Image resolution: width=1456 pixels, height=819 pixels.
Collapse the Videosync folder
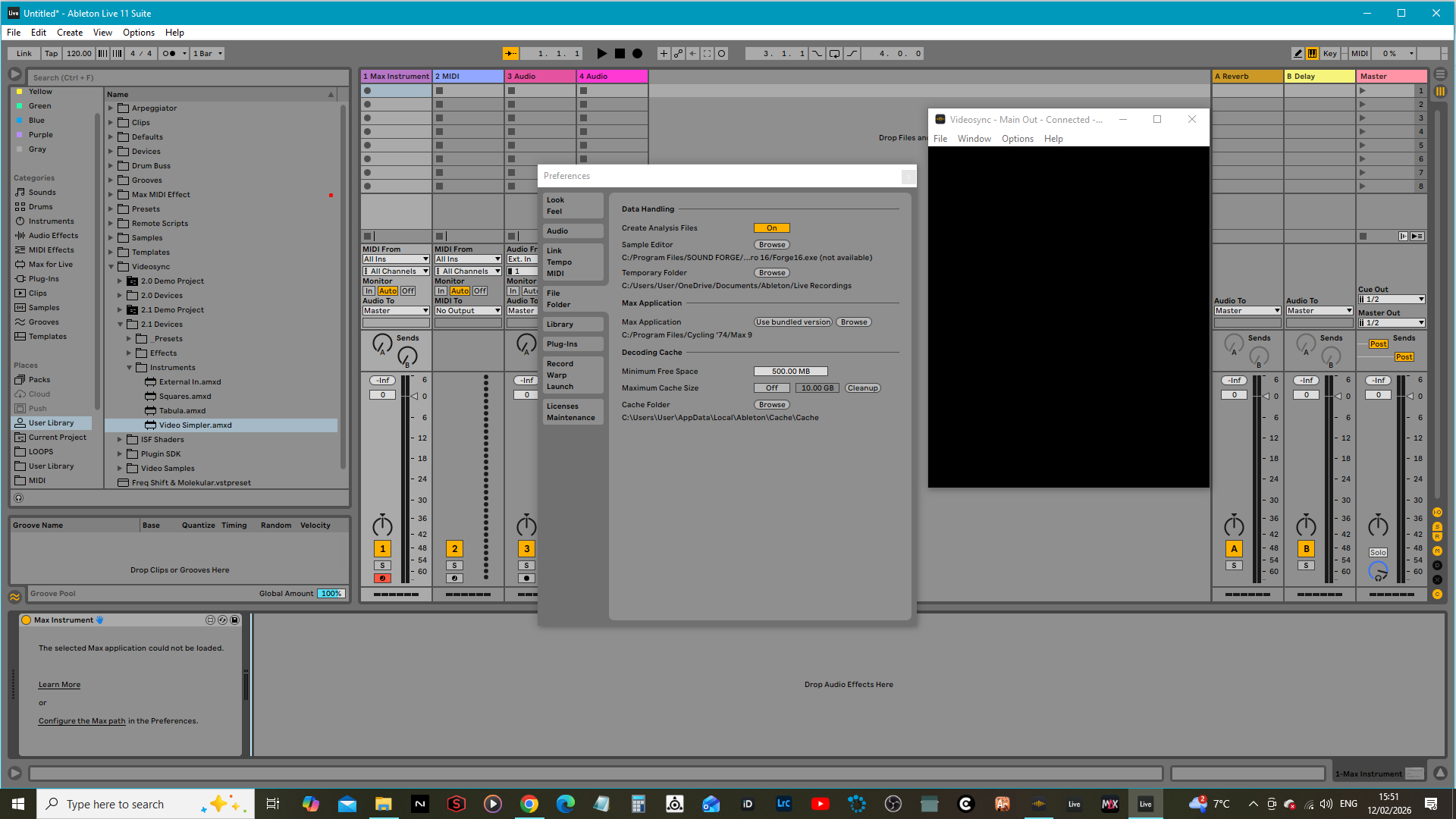111,267
